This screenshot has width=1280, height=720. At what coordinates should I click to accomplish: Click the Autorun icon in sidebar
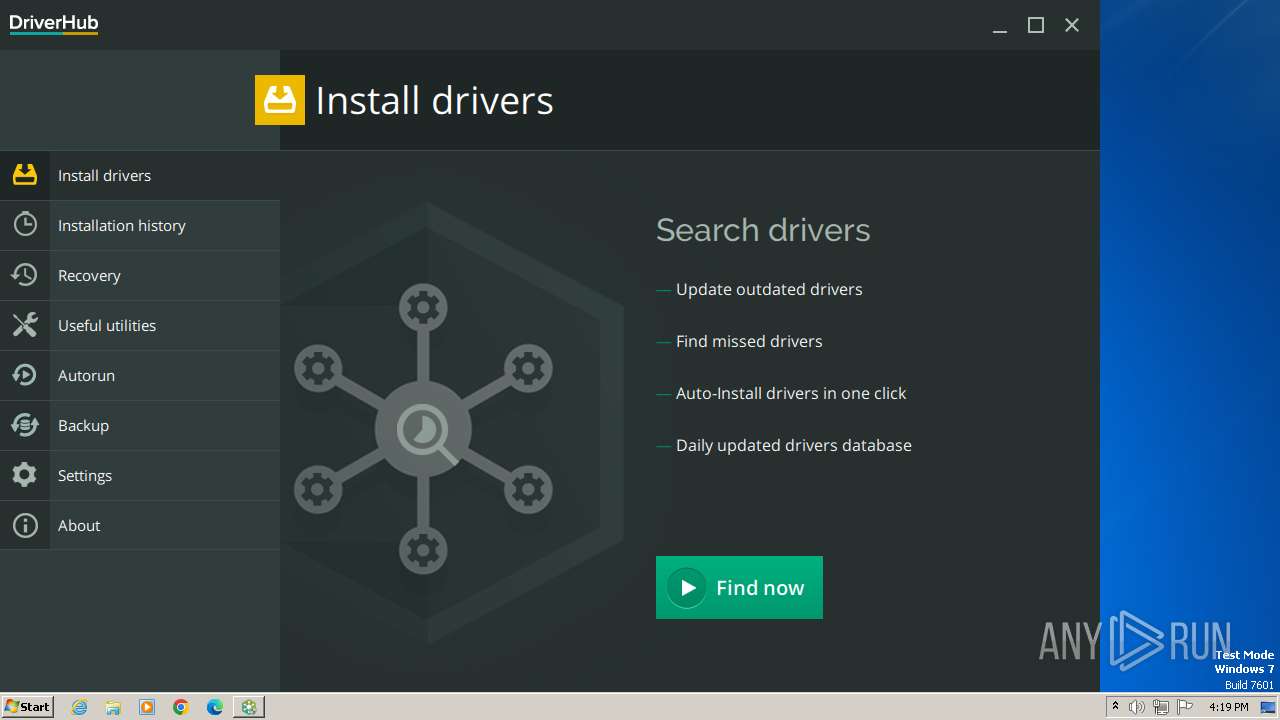coord(25,375)
